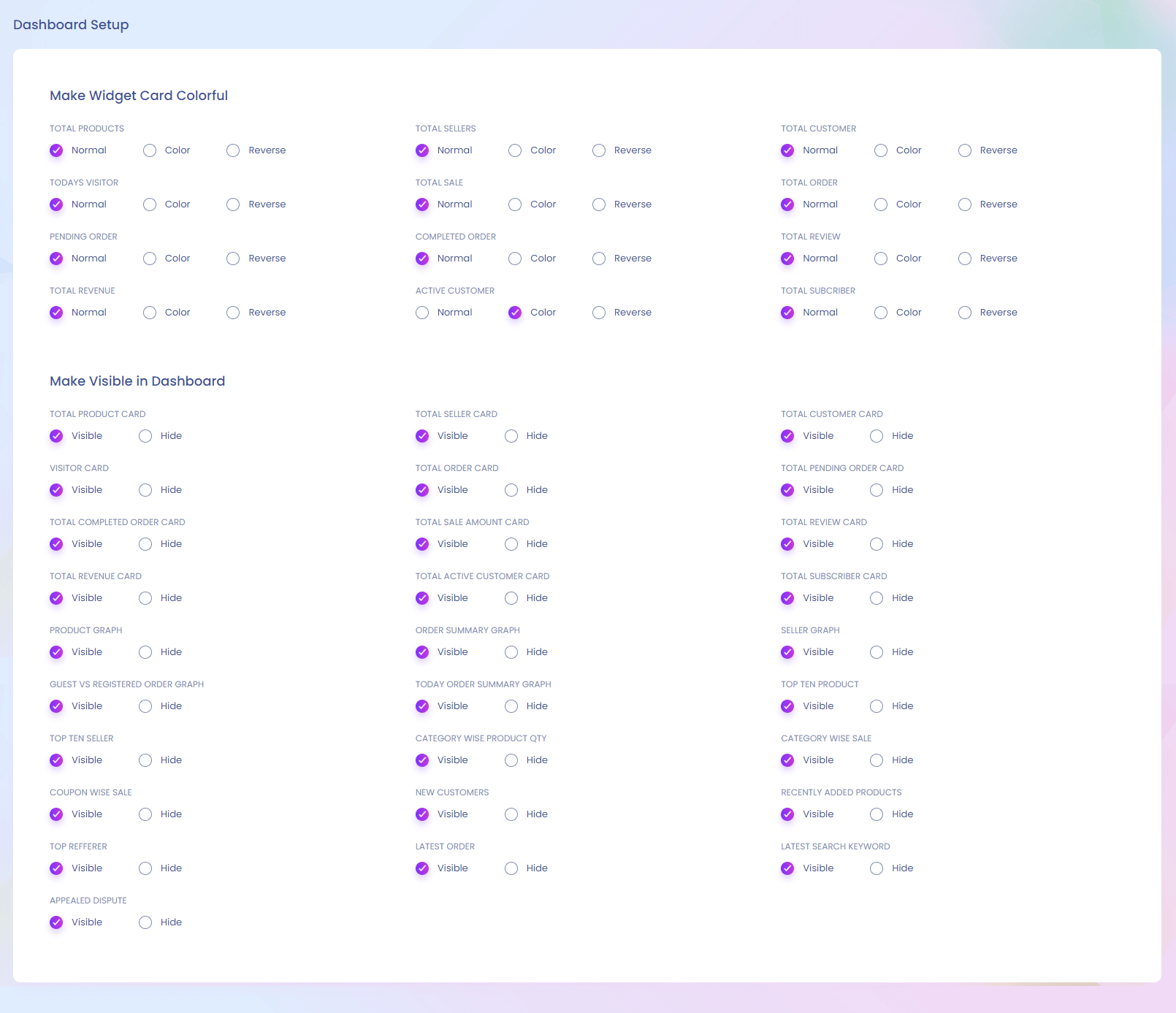Image resolution: width=1176 pixels, height=1013 pixels.
Task: Hide the Latest Search Keyword section
Action: click(x=877, y=868)
